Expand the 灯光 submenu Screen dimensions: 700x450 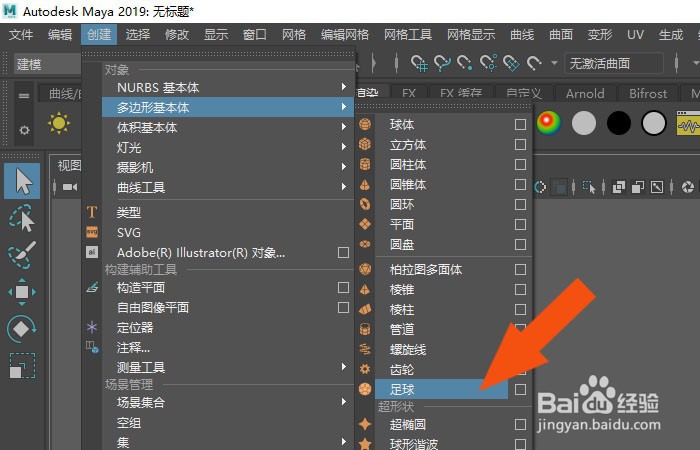point(228,147)
